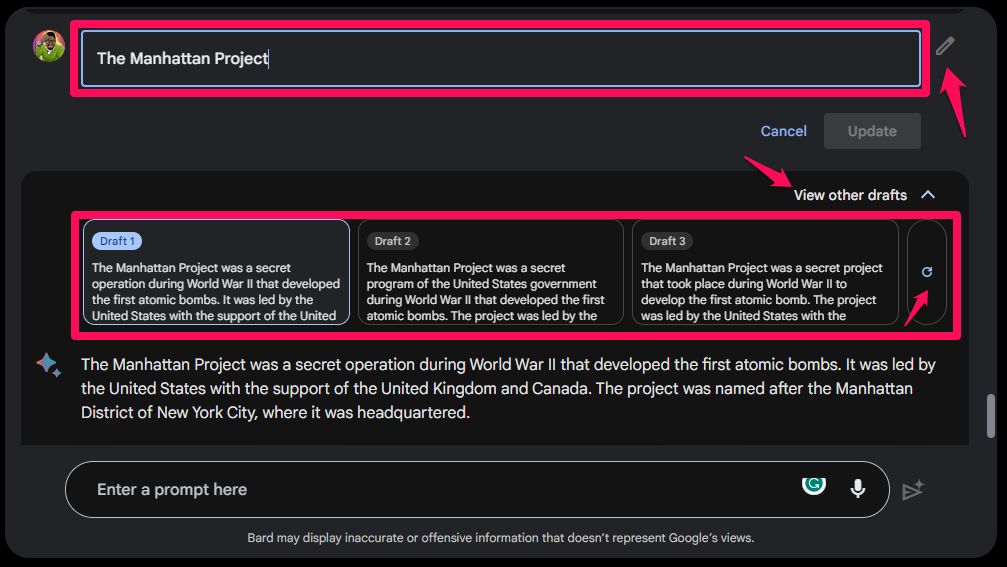Click the vertical scrollbar thumb

click(991, 416)
